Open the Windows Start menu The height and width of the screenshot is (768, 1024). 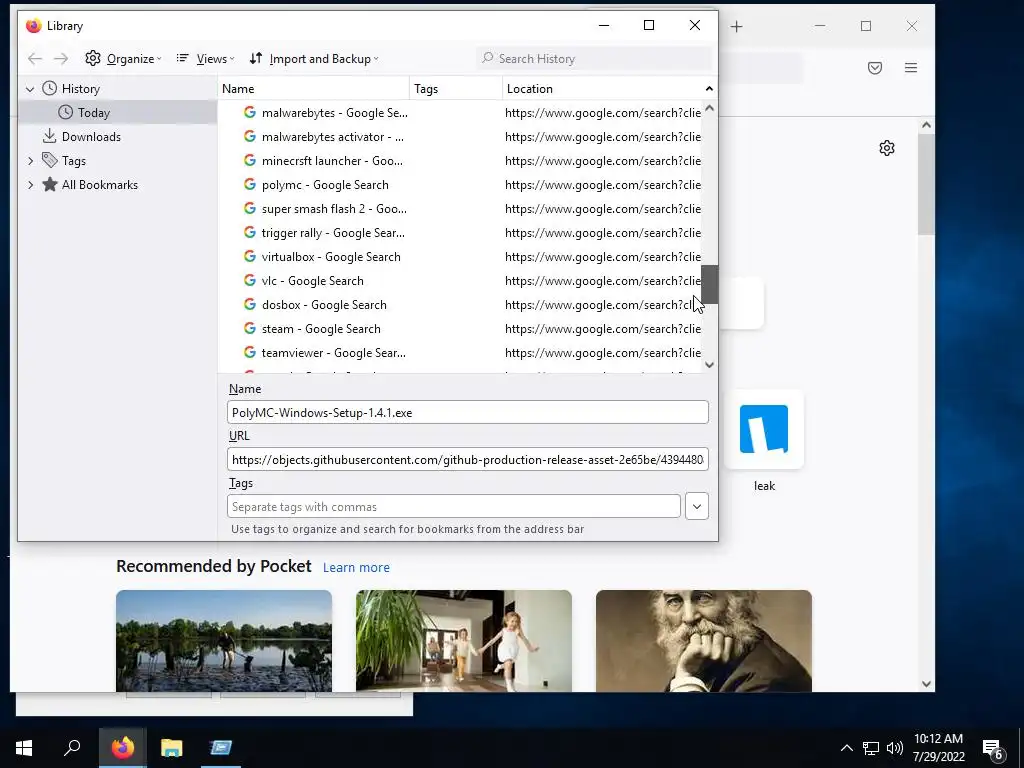pos(24,748)
